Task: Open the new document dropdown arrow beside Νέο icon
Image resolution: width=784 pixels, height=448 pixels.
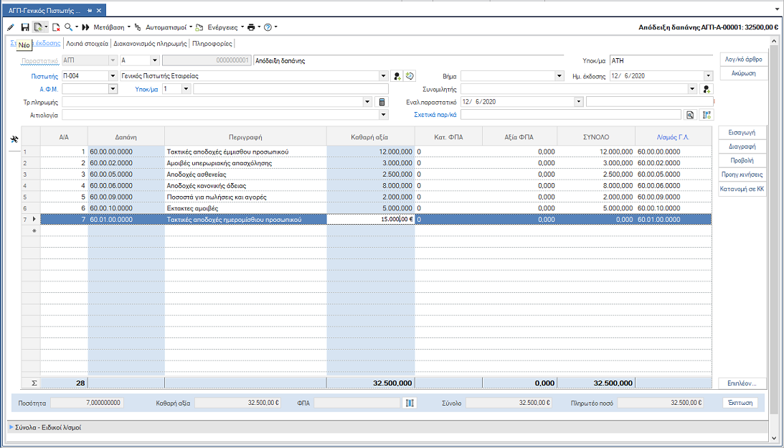Action: [x=46, y=27]
